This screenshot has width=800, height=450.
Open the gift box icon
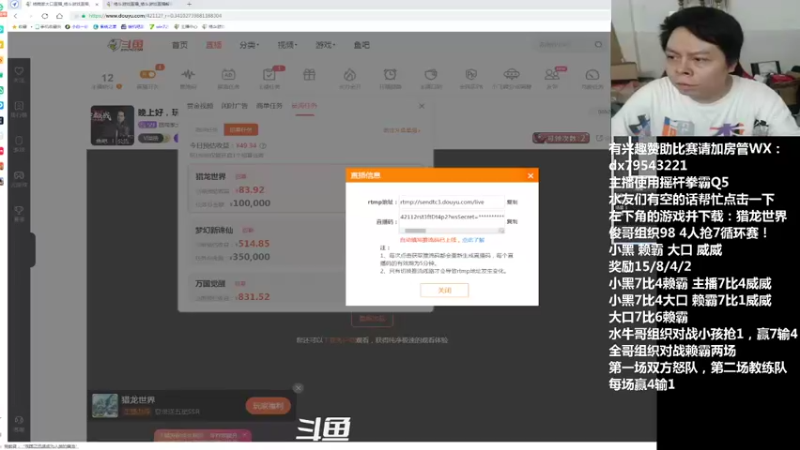309,74
